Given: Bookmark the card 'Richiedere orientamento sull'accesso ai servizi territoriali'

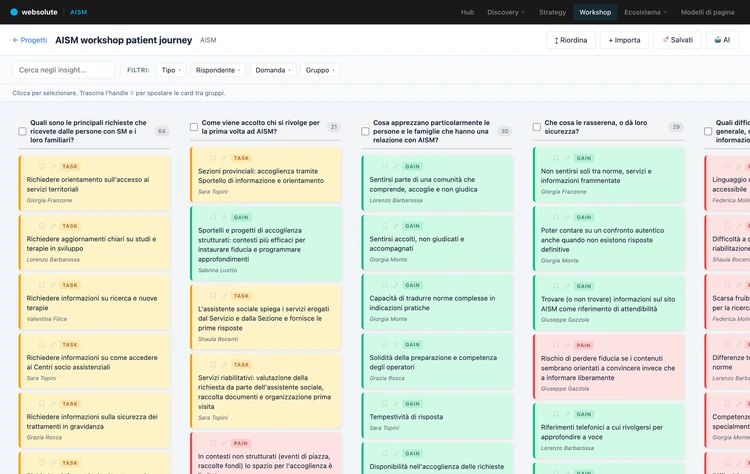Looking at the screenshot, I should [x=42, y=166].
